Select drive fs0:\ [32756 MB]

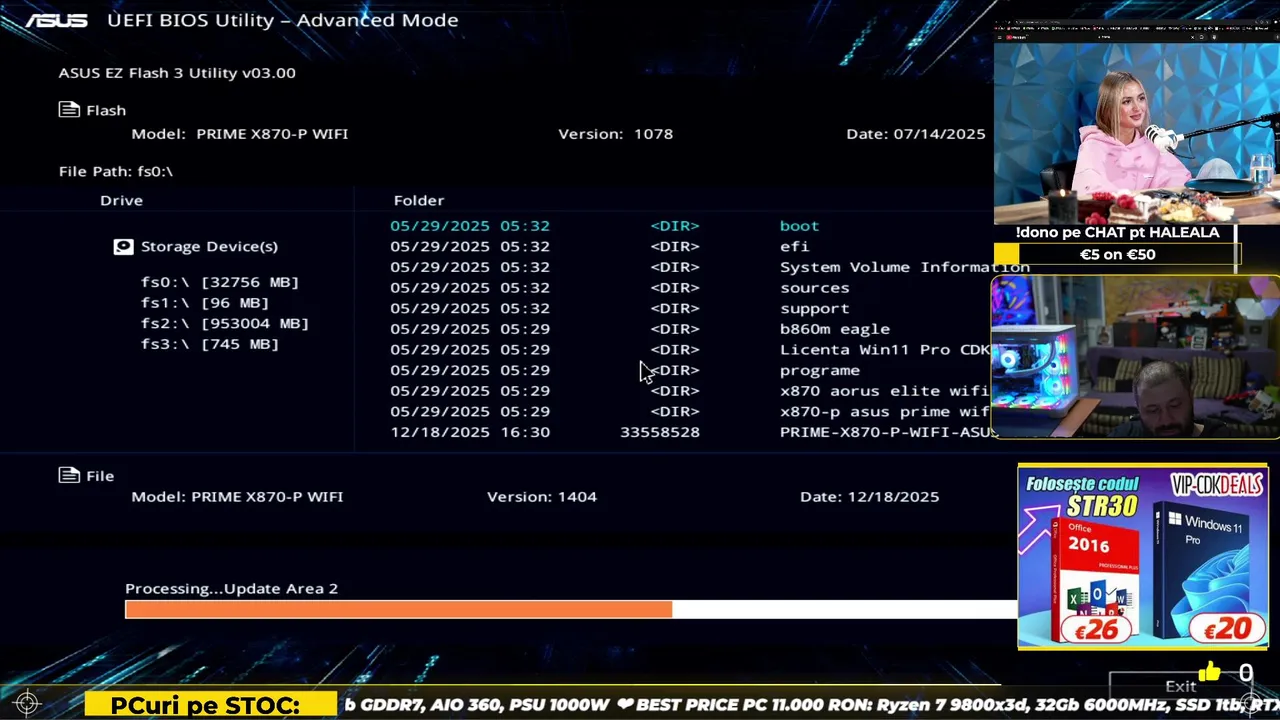pyautogui.click(x=220, y=282)
